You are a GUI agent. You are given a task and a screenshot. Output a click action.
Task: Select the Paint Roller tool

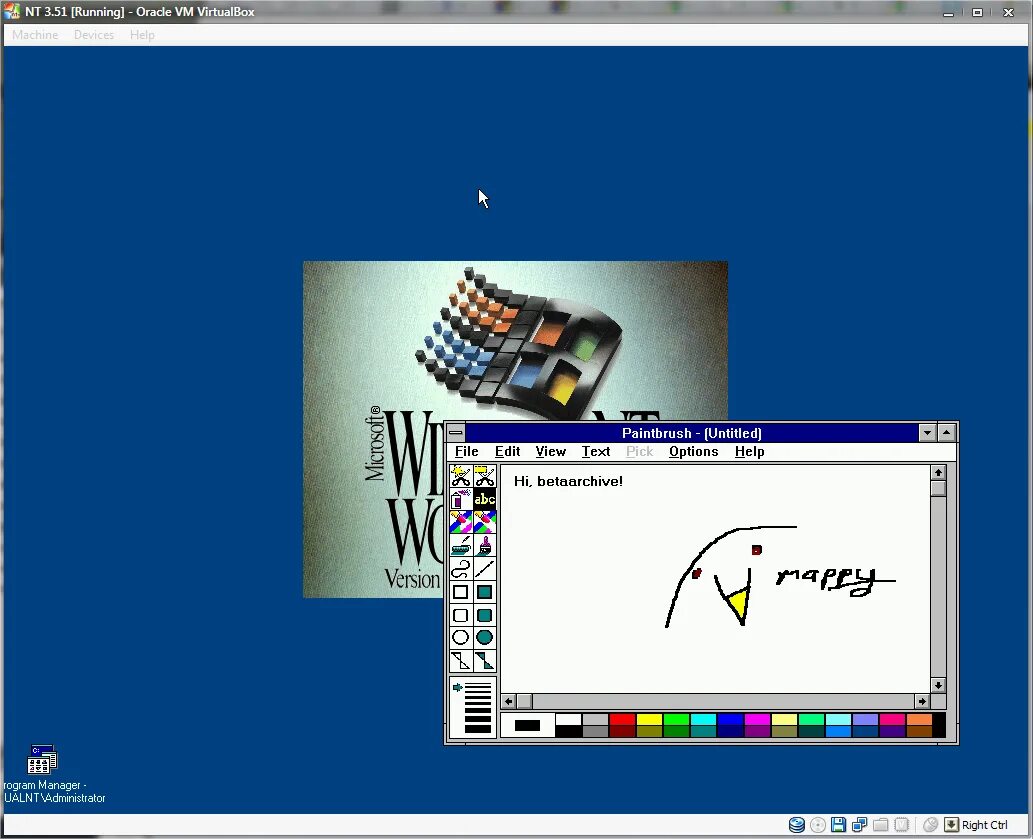[x=460, y=545]
